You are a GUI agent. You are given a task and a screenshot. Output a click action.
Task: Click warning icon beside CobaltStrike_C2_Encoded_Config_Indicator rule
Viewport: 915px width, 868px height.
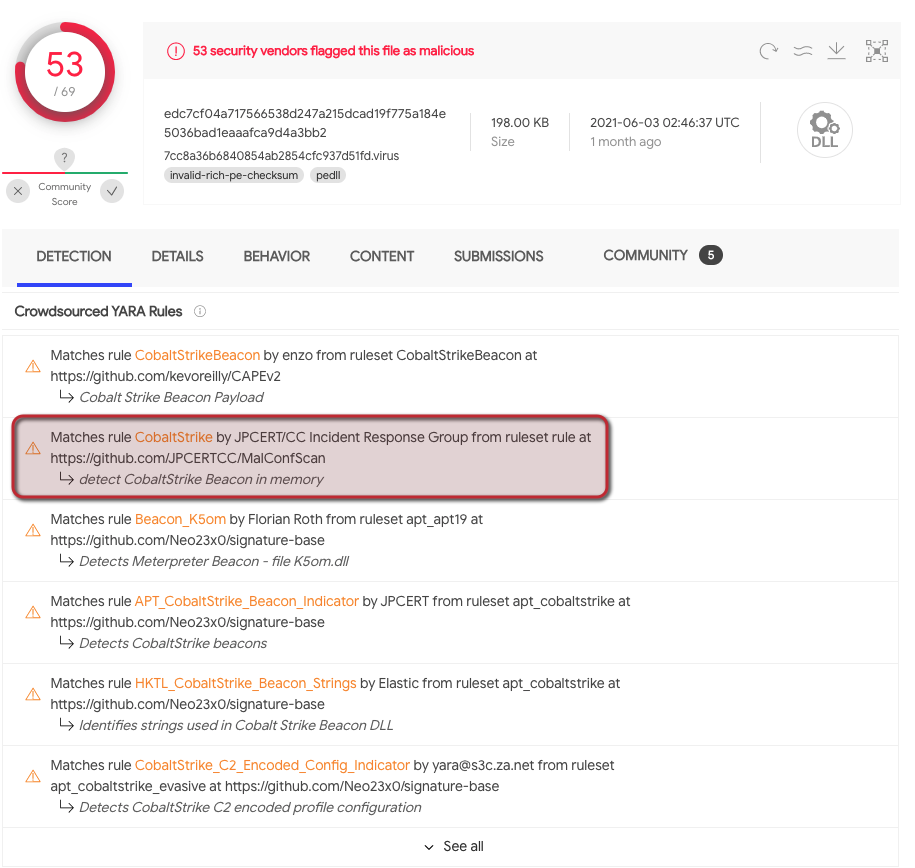[33, 776]
